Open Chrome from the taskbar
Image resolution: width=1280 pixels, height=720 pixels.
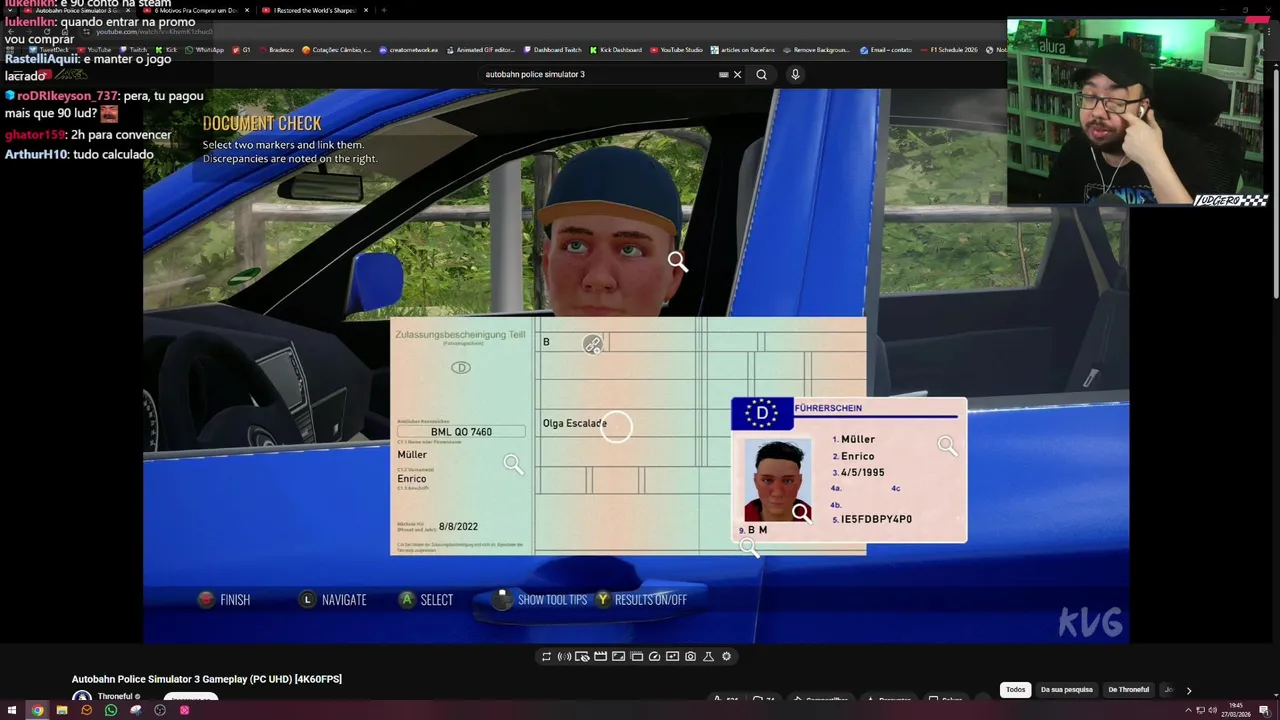click(37, 710)
